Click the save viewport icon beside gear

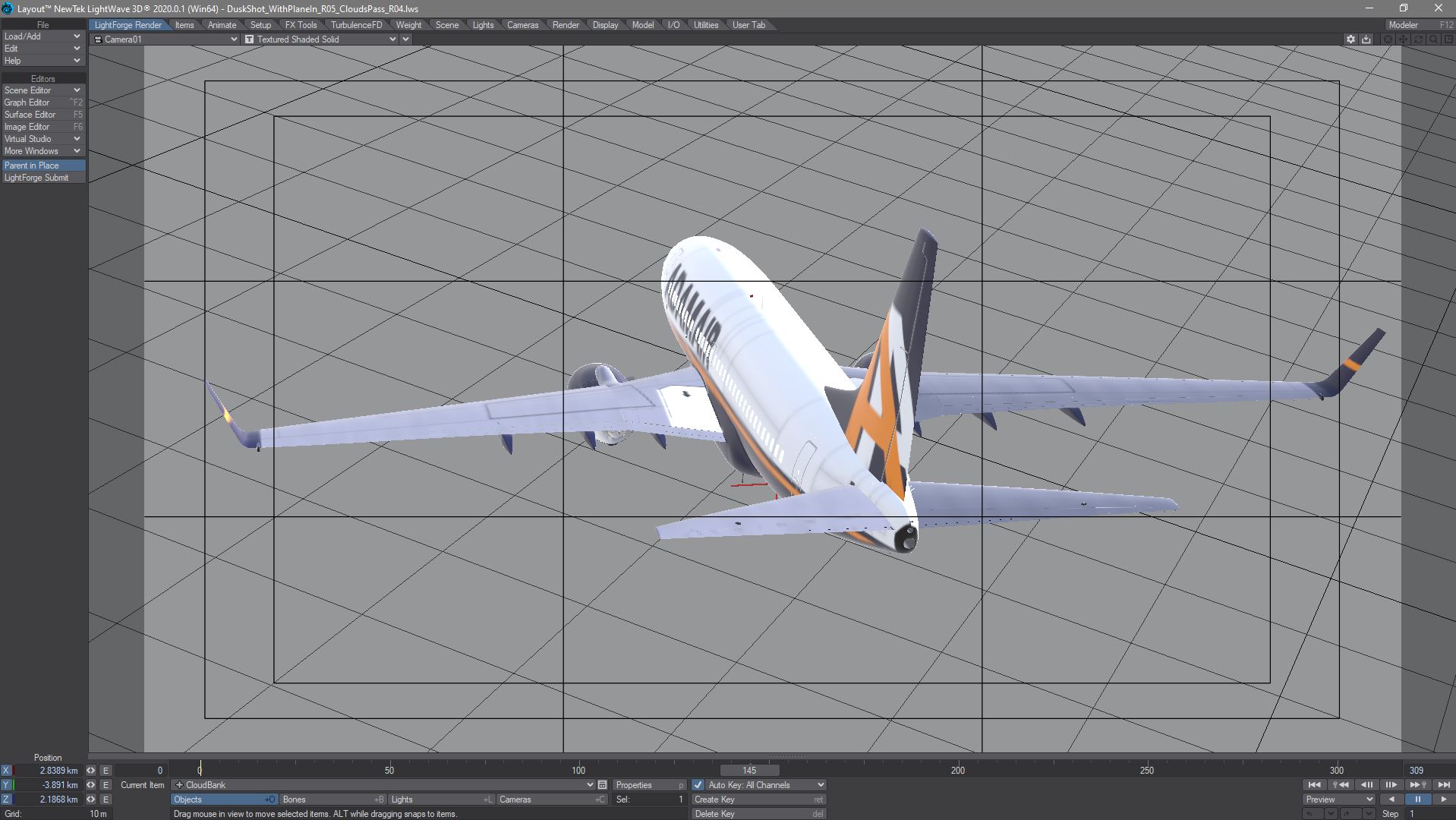click(1366, 39)
